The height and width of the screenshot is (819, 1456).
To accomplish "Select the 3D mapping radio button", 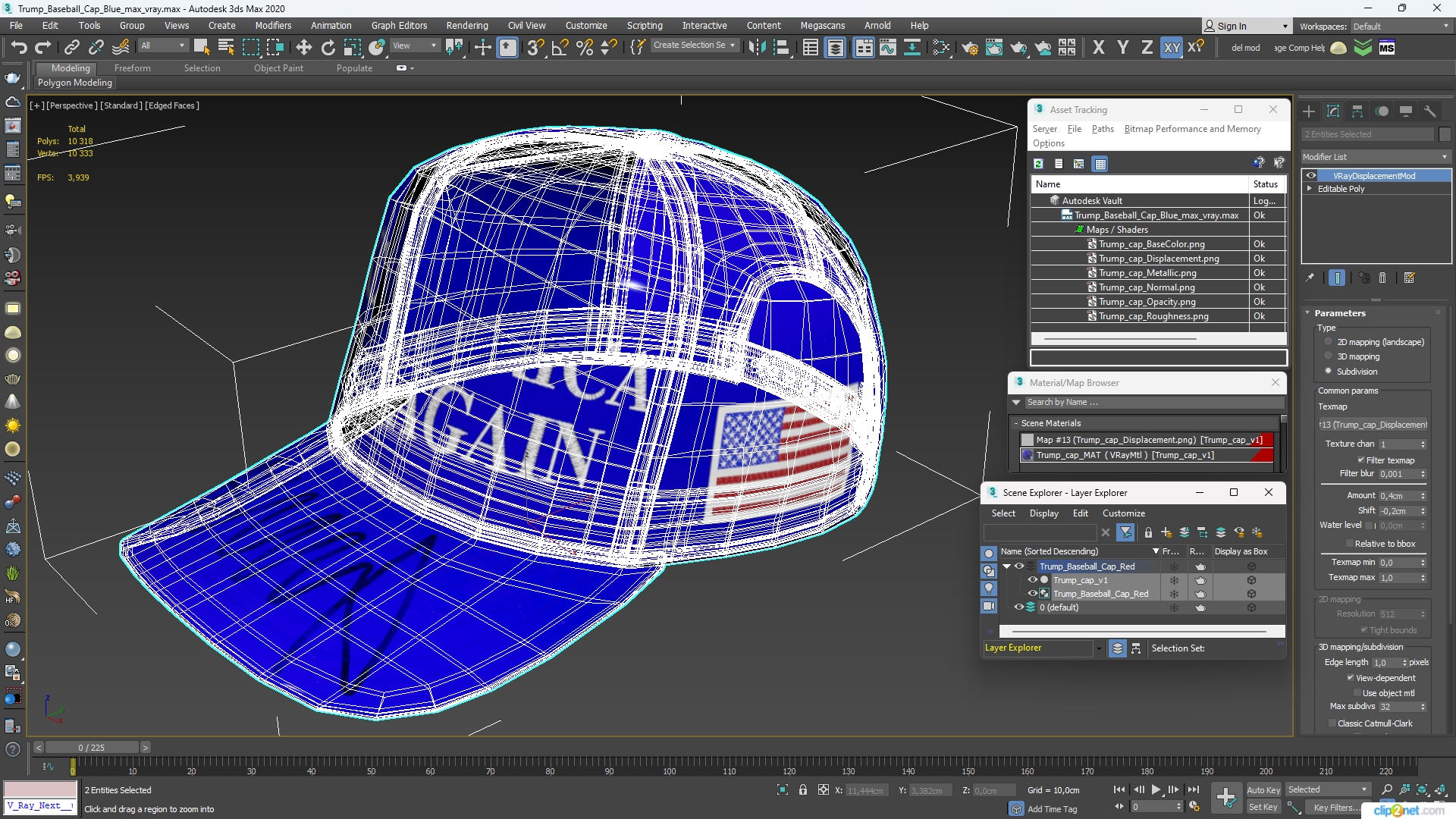I will coord(1329,356).
